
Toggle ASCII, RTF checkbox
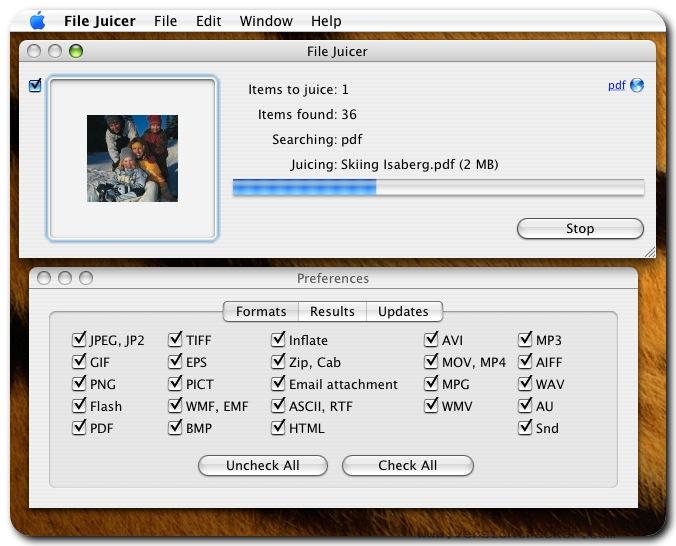[278, 405]
